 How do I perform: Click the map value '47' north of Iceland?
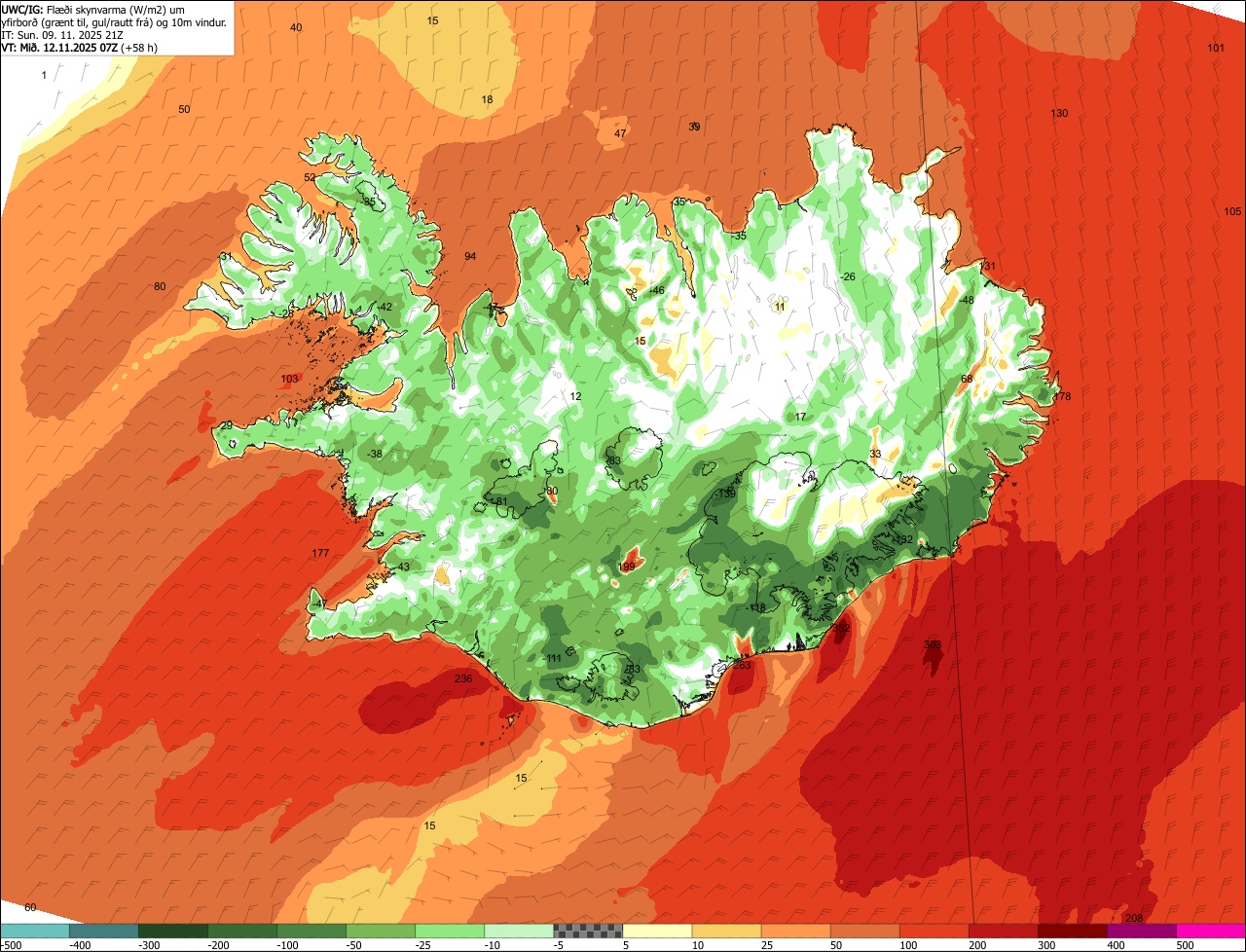620,133
